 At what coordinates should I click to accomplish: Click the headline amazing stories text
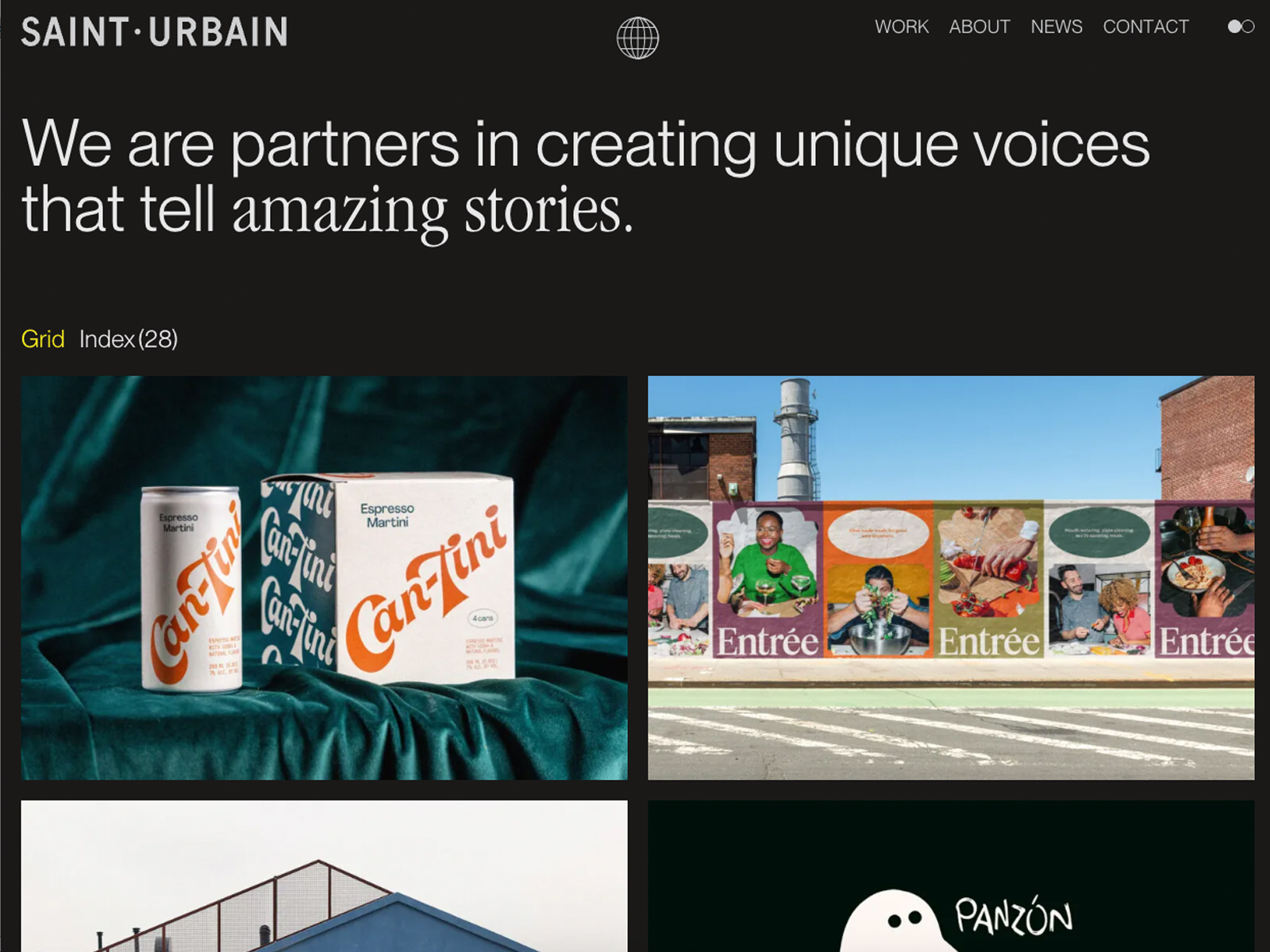tap(433, 211)
